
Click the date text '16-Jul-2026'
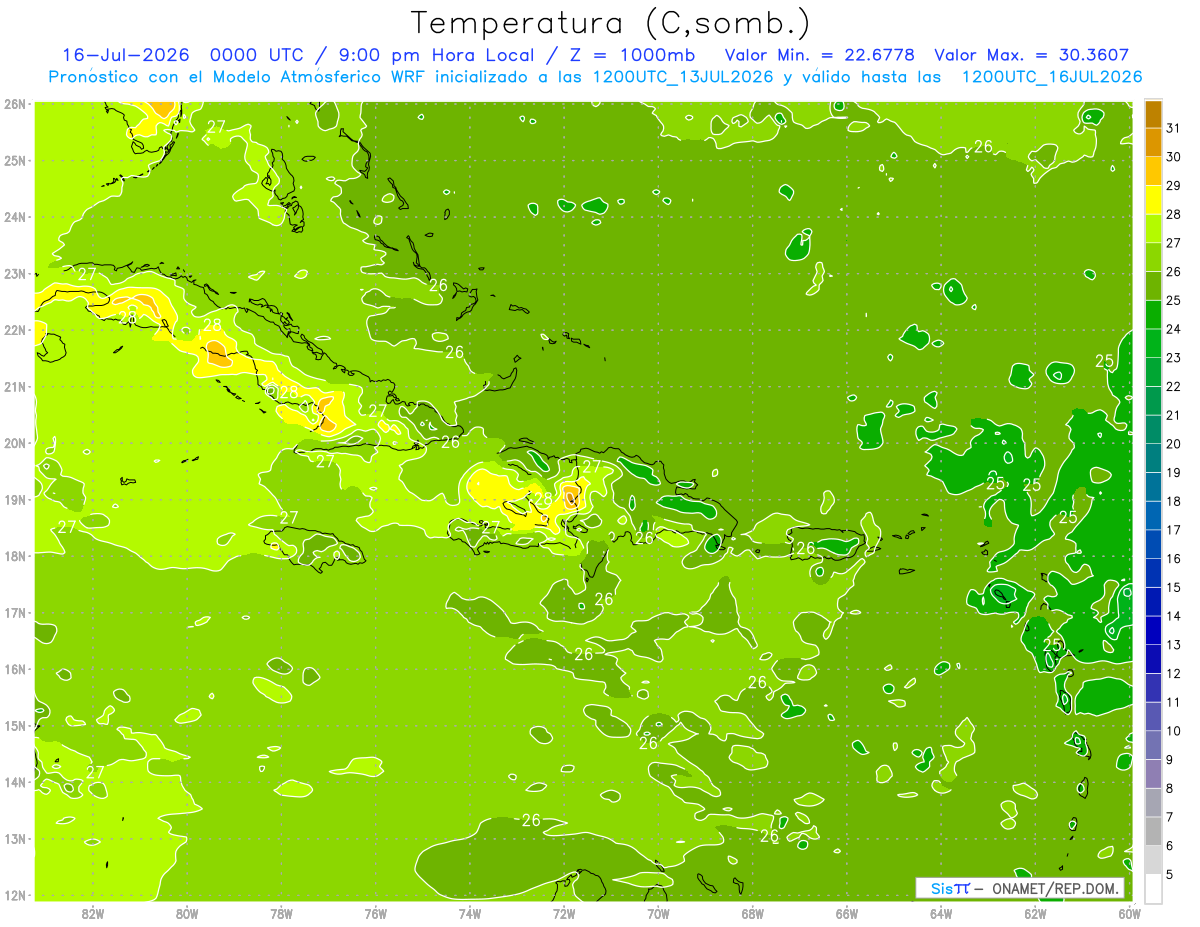pyautogui.click(x=125, y=54)
